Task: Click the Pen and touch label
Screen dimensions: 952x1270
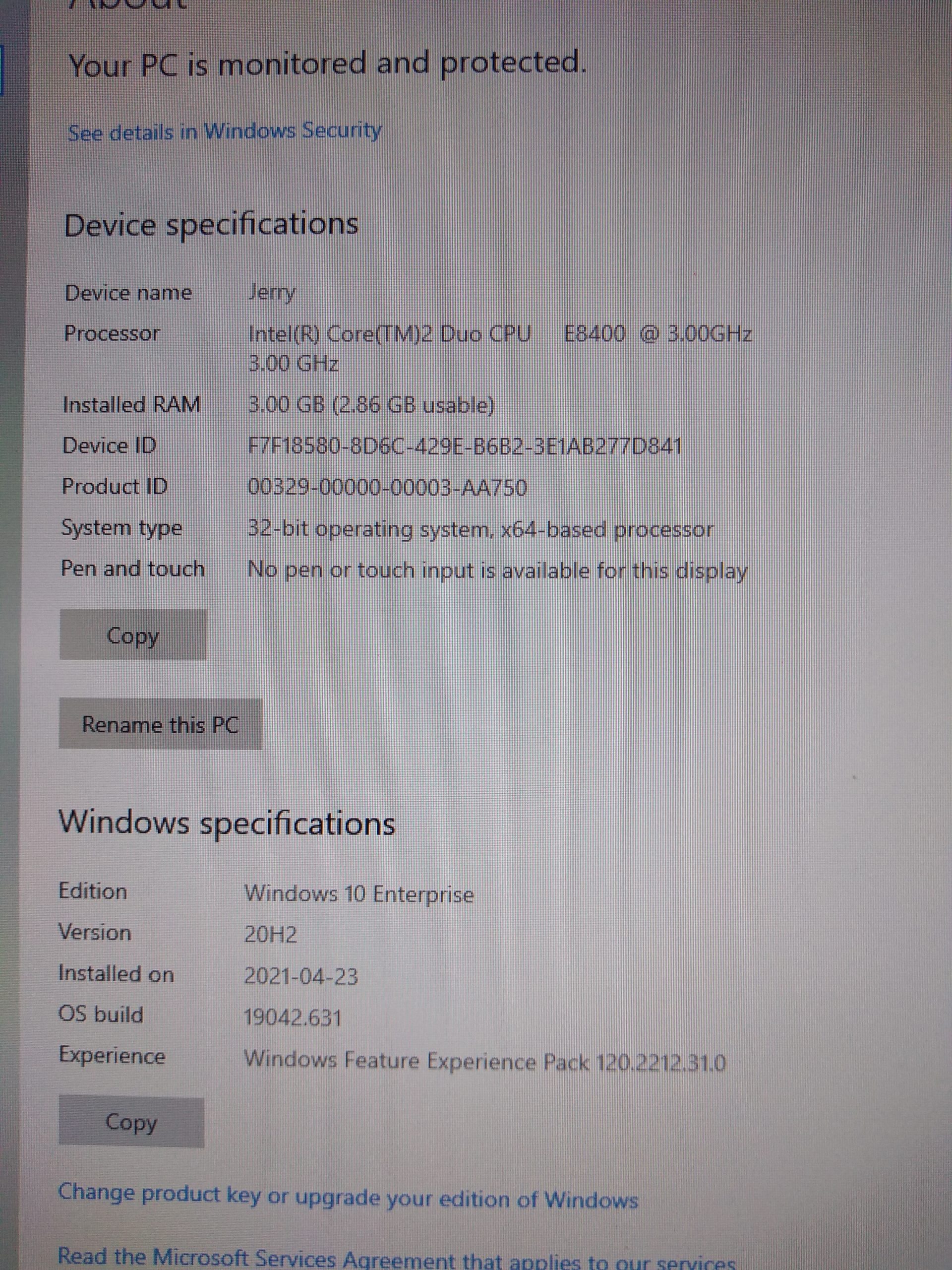Action: (133, 569)
